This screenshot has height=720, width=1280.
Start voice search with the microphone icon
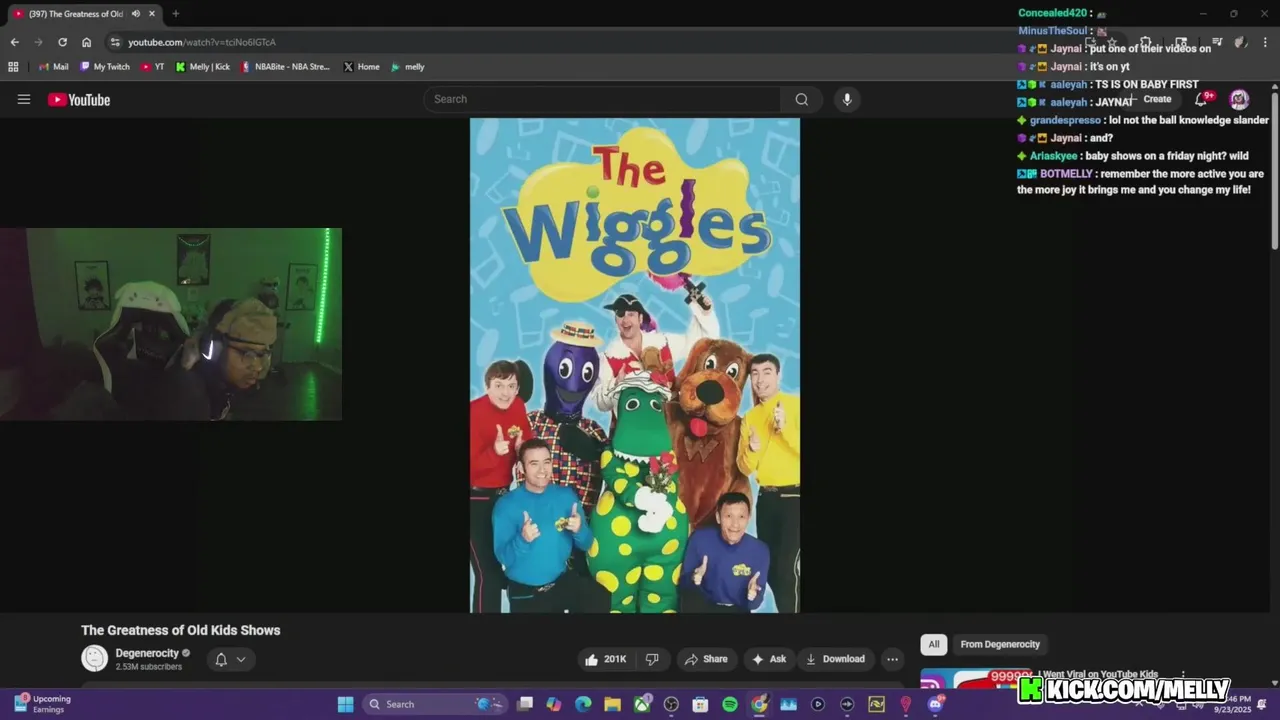pyautogui.click(x=847, y=99)
